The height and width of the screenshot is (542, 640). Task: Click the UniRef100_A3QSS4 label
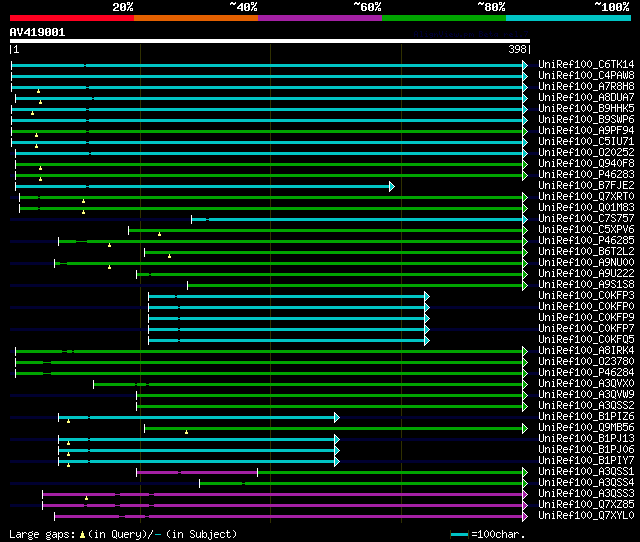tap(586, 483)
